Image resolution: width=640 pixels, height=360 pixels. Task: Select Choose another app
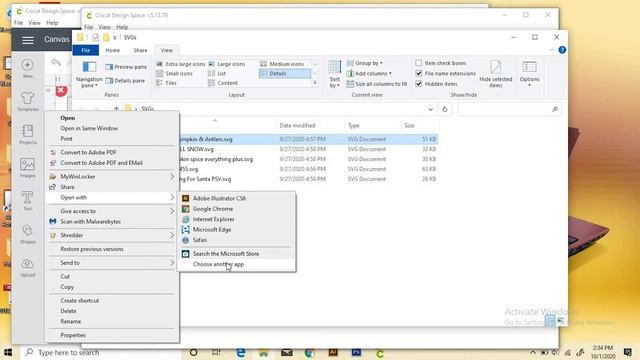click(x=236, y=264)
